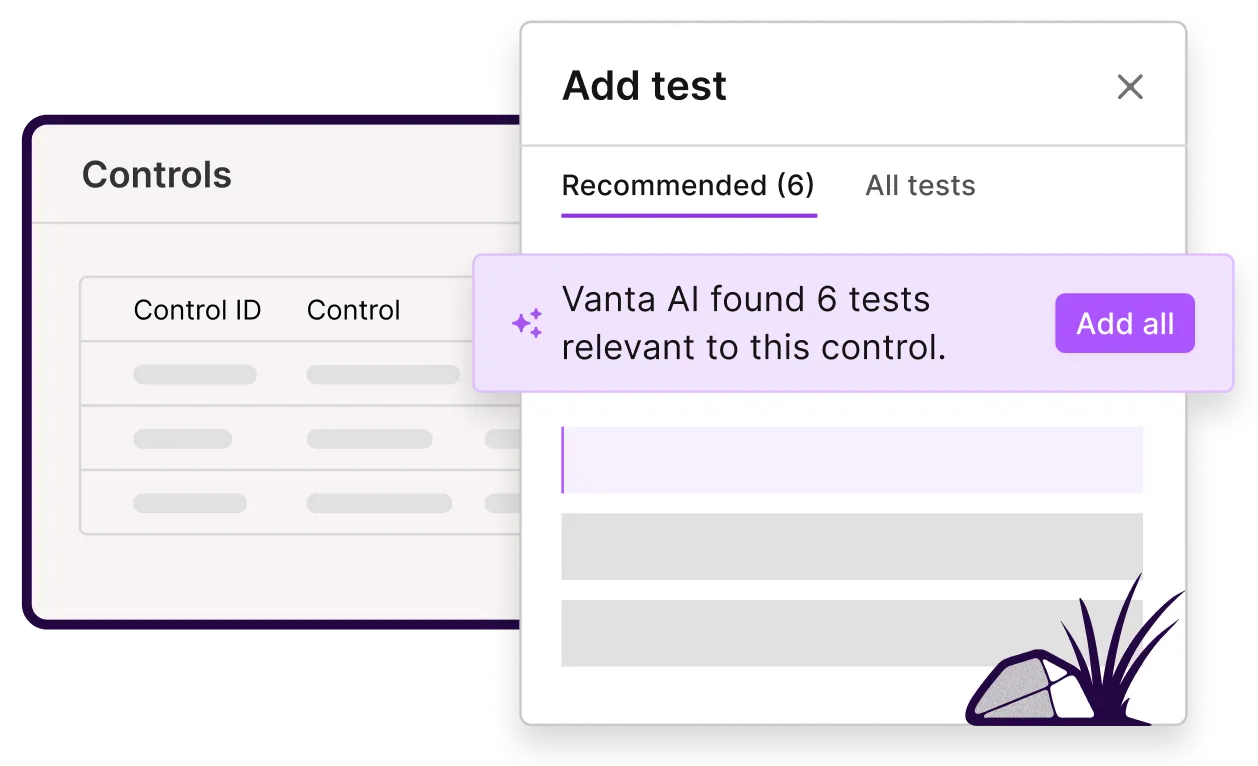
Task: Select third row's Control name placeholder
Action: point(379,503)
